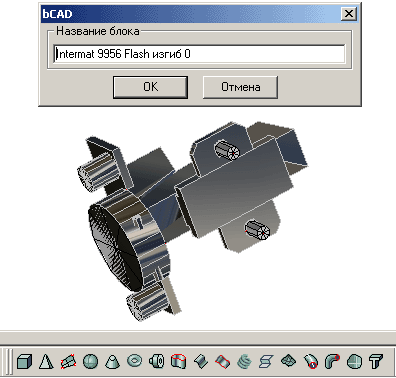Choose the bent elbow pipe tool
The image size is (396, 378).
332,361
